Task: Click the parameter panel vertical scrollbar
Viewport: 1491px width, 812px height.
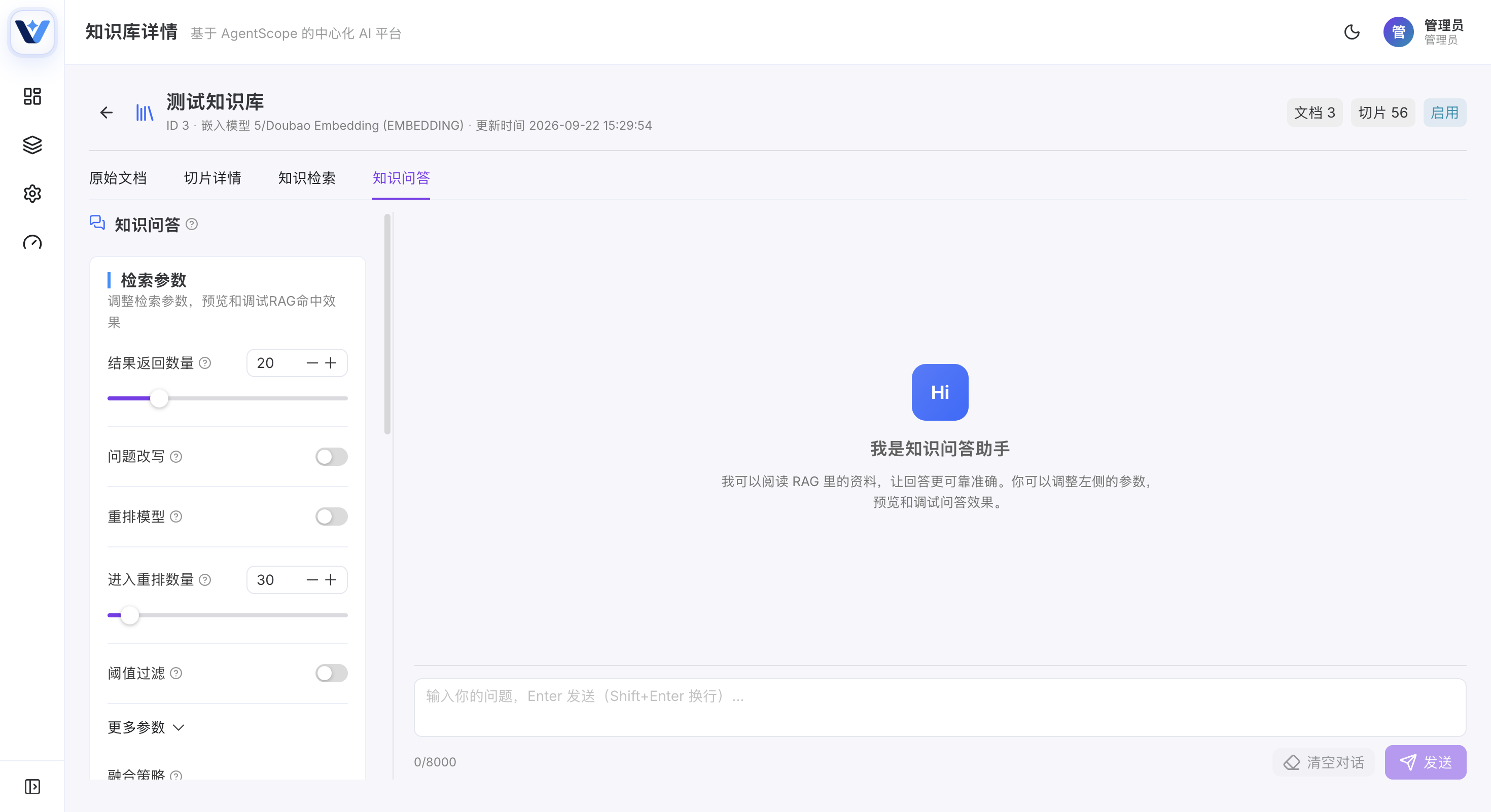Action: (x=387, y=324)
